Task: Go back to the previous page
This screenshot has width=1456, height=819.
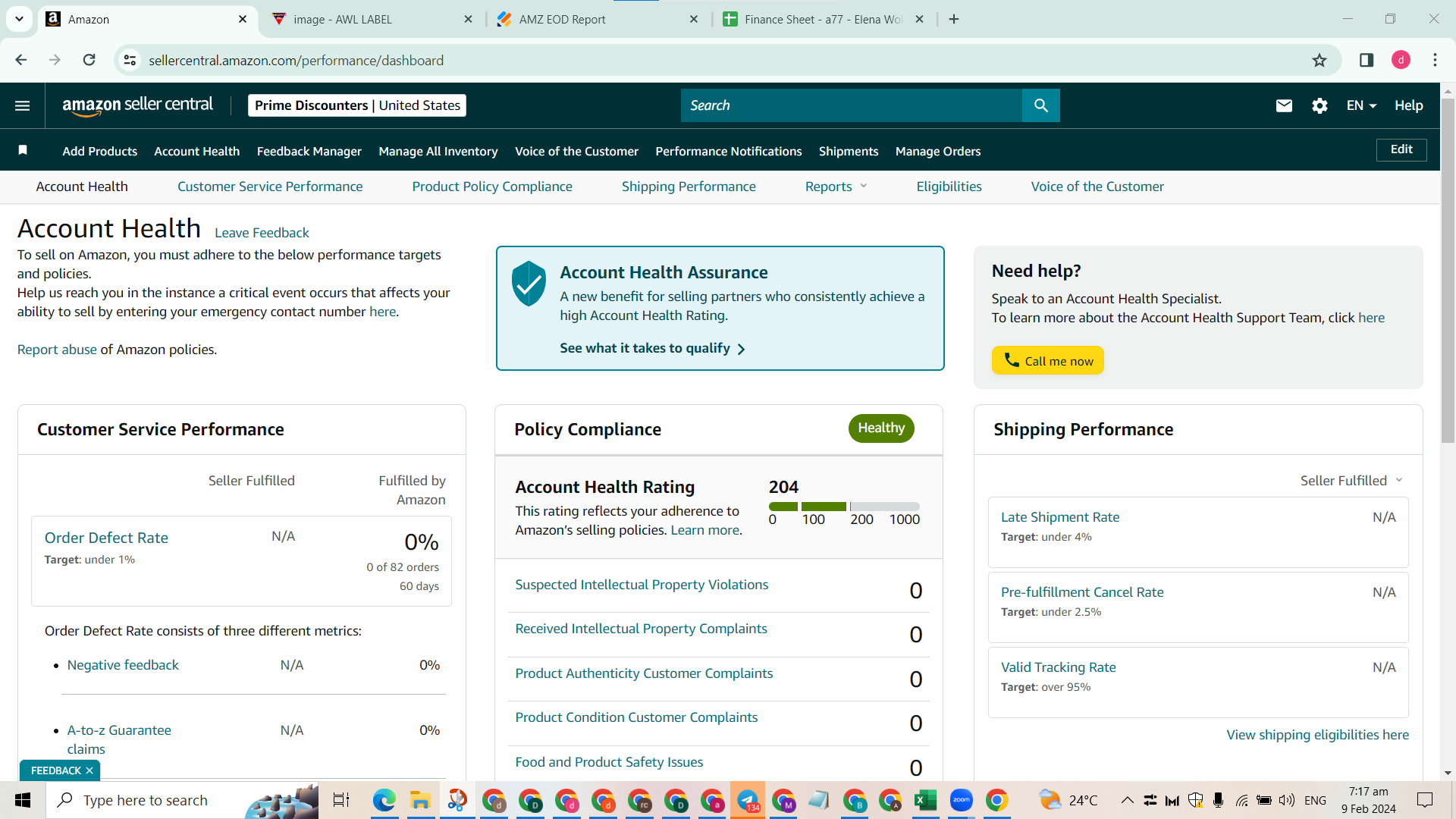Action: click(20, 60)
